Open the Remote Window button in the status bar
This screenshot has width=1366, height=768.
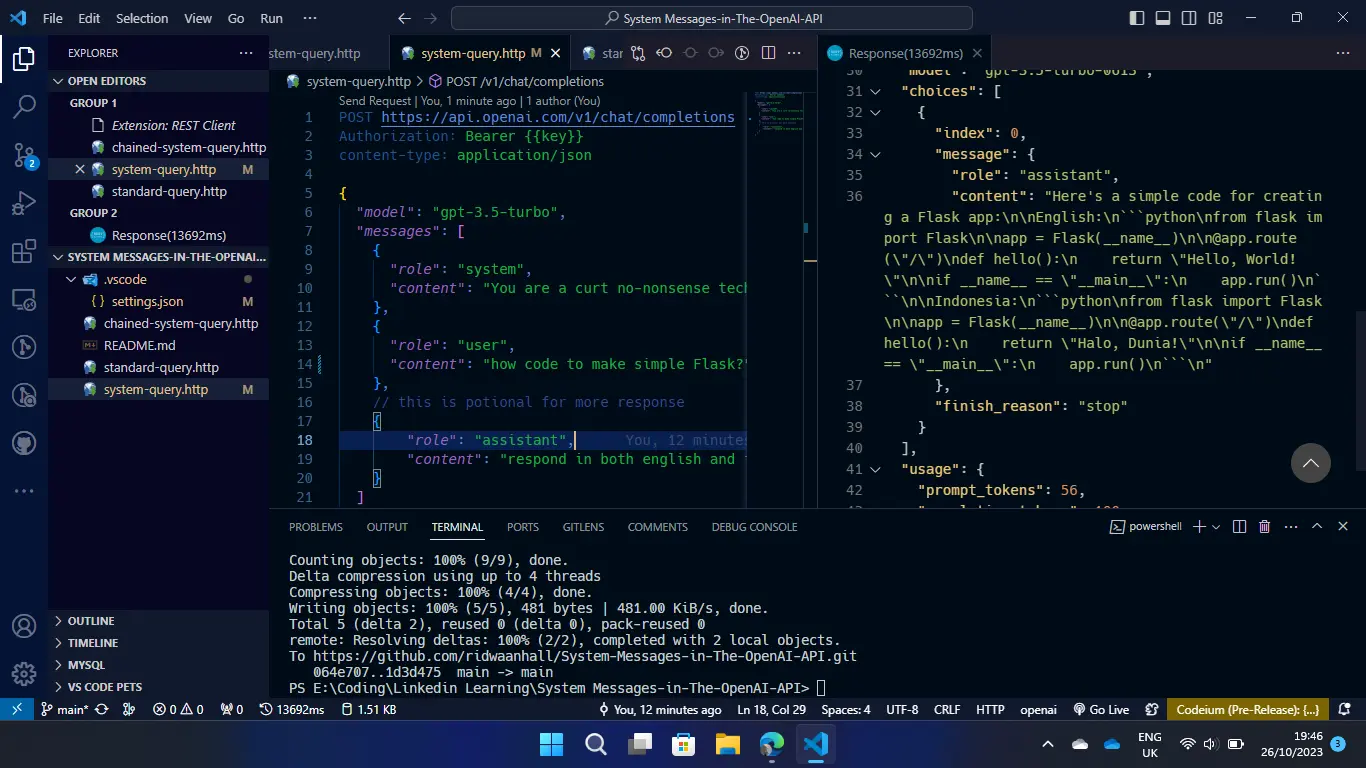tap(16, 709)
